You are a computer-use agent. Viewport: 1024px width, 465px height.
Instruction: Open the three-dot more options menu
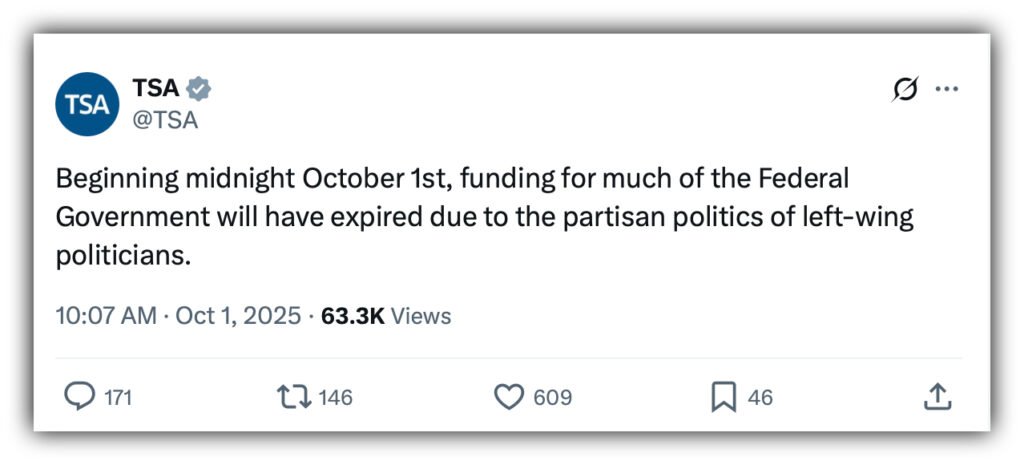946,89
